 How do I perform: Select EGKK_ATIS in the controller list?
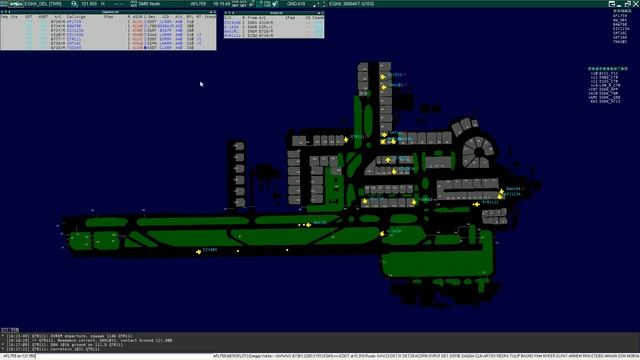pos(605,101)
